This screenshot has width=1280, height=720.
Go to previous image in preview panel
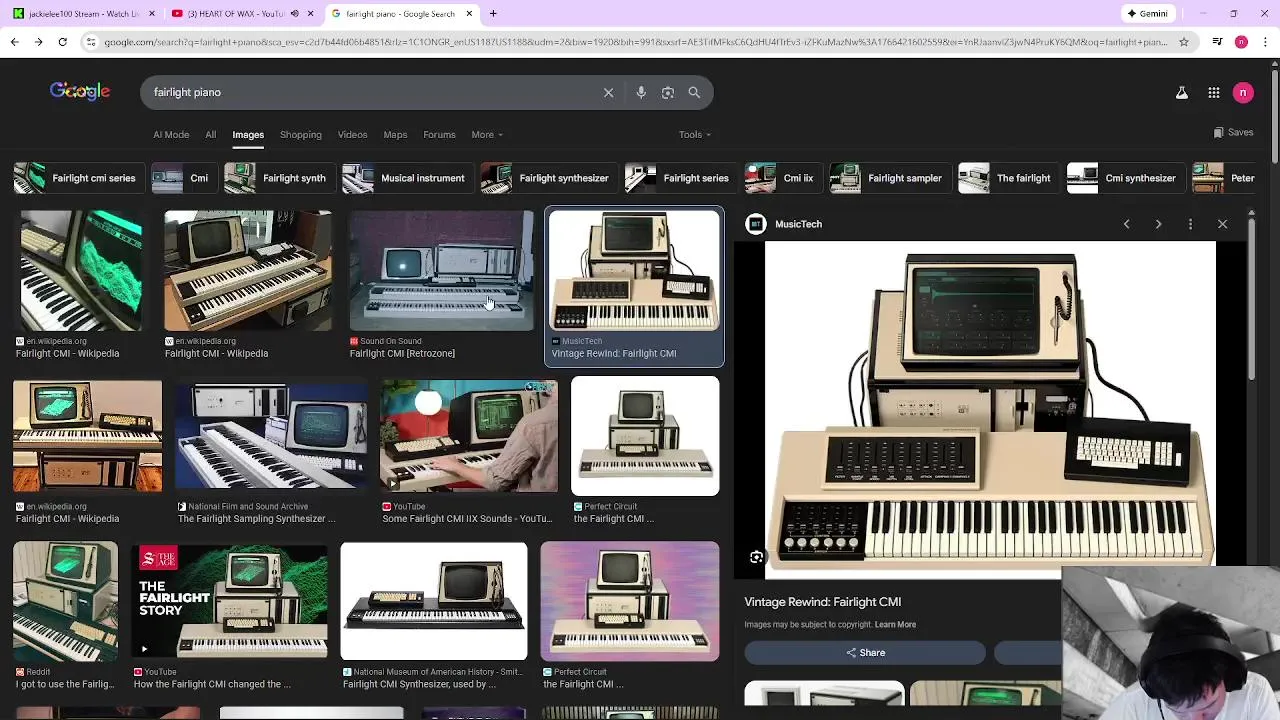tap(1126, 224)
